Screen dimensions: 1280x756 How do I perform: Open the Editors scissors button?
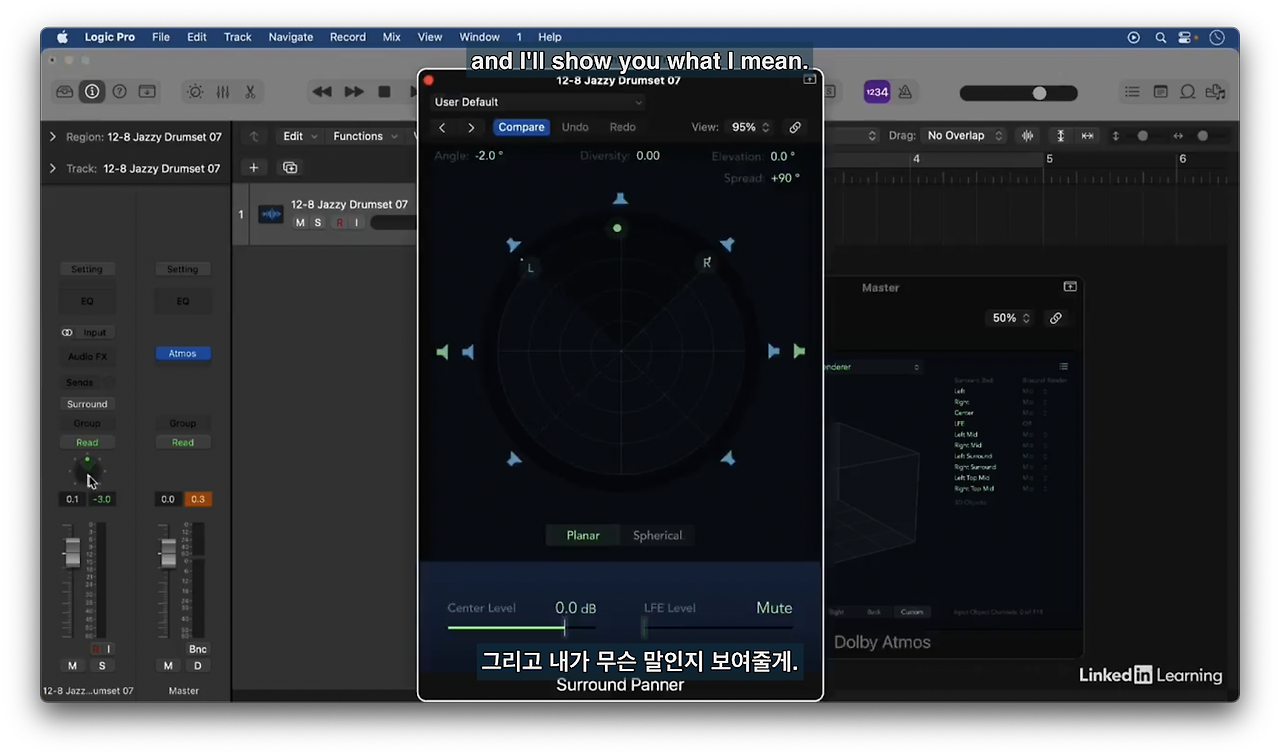[x=250, y=92]
